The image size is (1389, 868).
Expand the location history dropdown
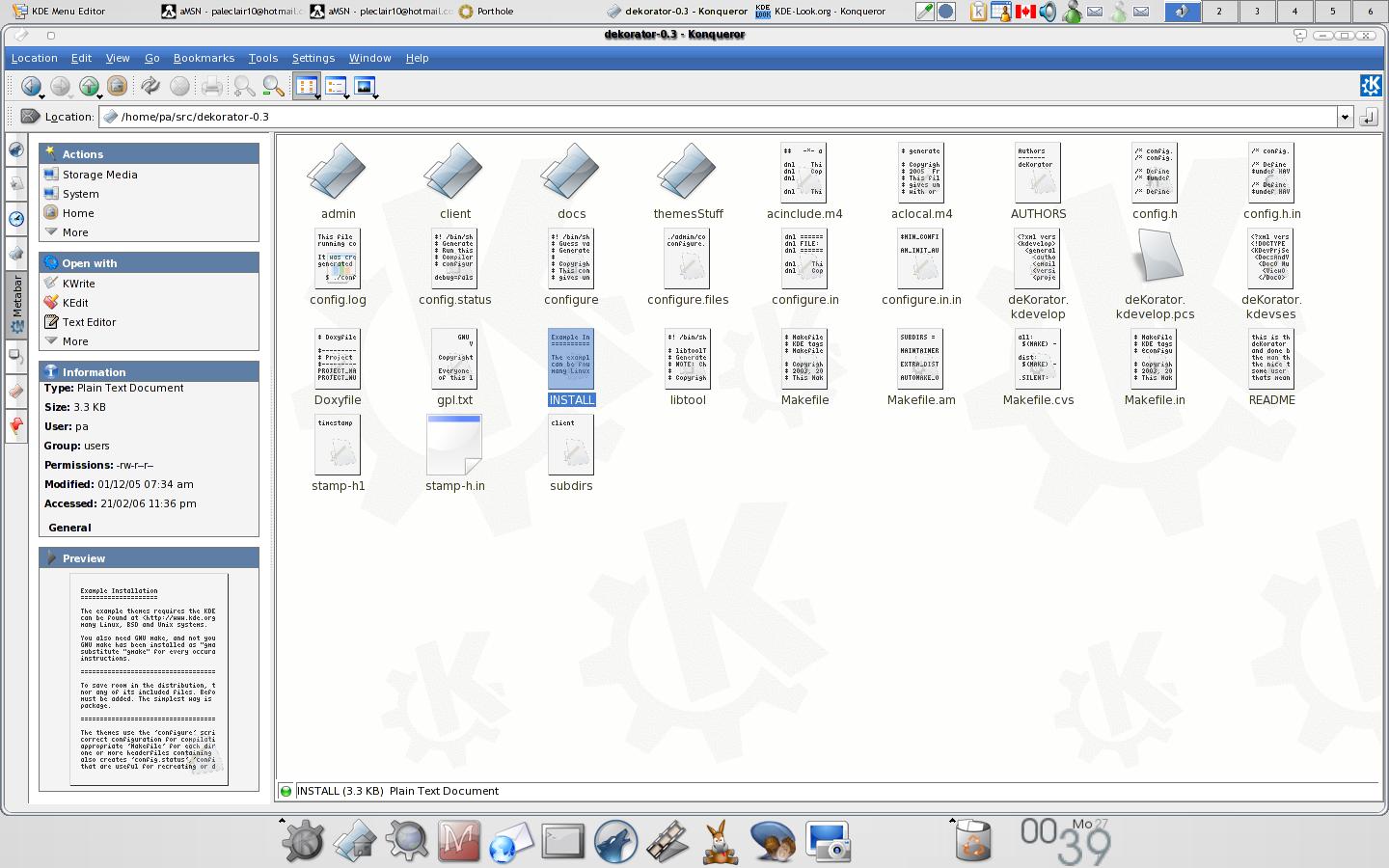(x=1345, y=117)
